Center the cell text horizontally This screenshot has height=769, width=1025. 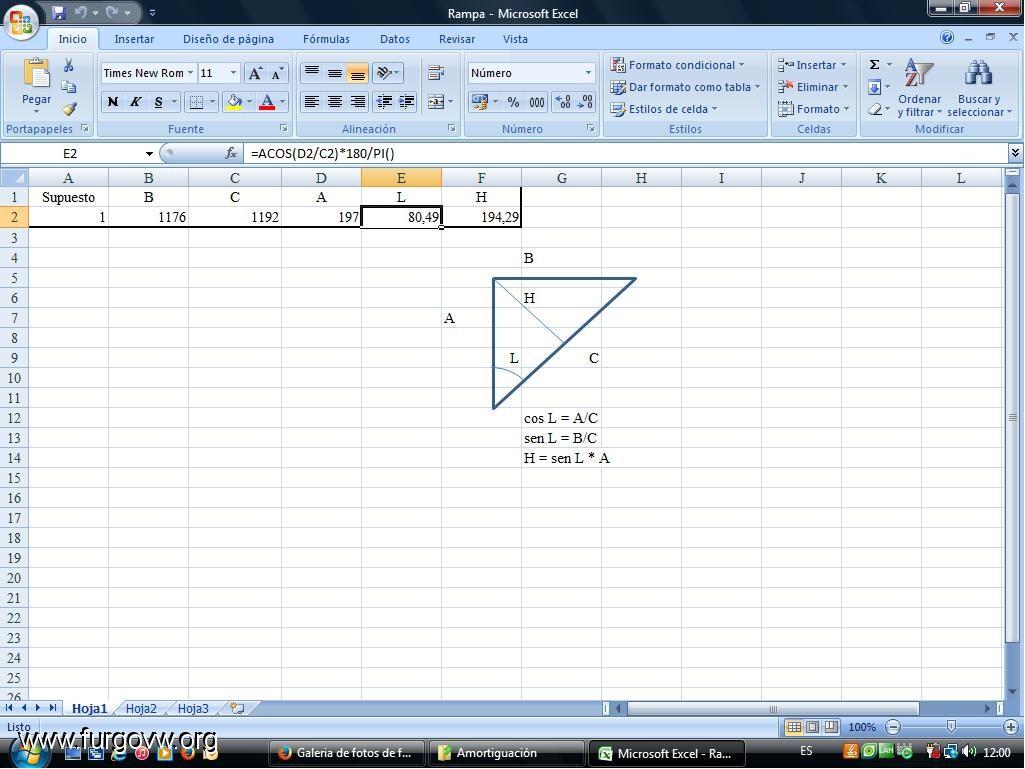[x=335, y=101]
